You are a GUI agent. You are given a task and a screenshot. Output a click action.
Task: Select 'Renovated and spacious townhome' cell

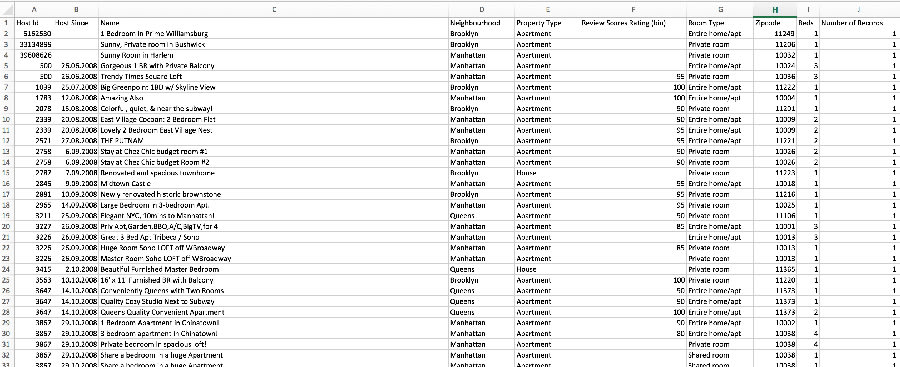[274, 173]
